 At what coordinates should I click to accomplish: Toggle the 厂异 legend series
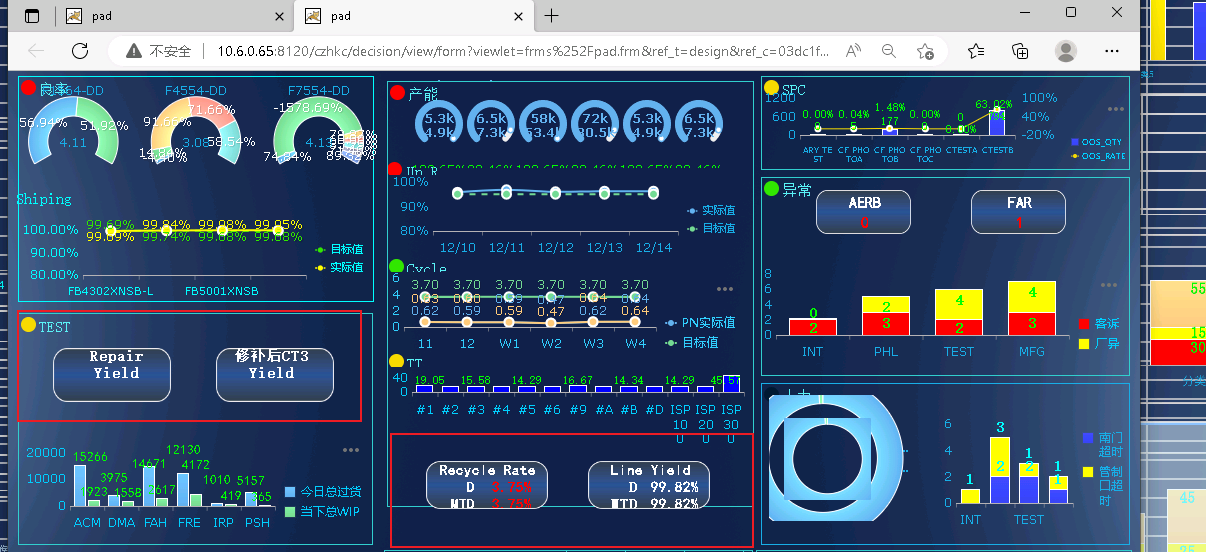tap(1099, 343)
